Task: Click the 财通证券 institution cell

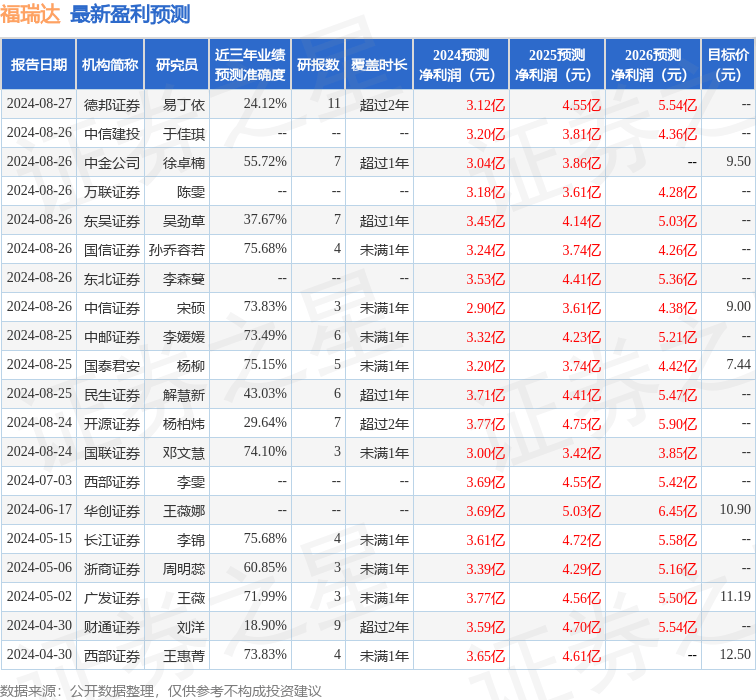Action: [112, 627]
